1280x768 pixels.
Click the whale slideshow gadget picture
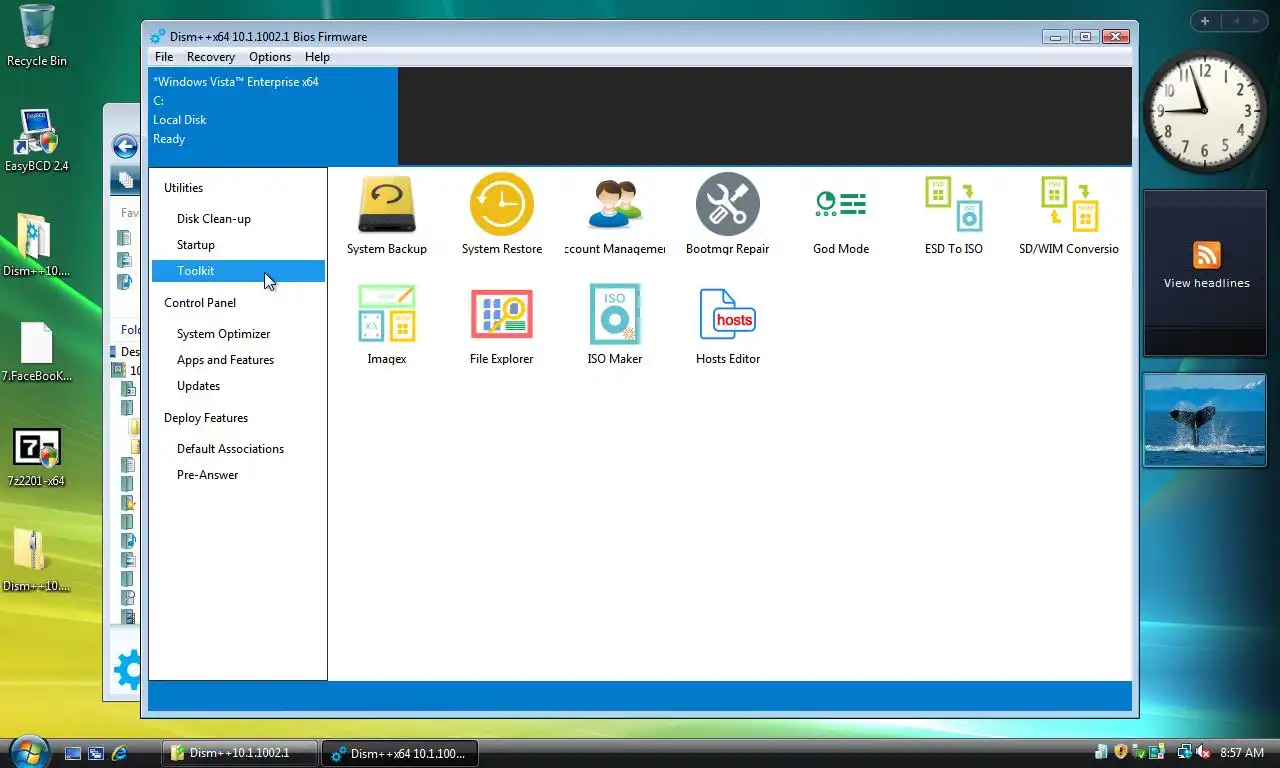pyautogui.click(x=1205, y=420)
